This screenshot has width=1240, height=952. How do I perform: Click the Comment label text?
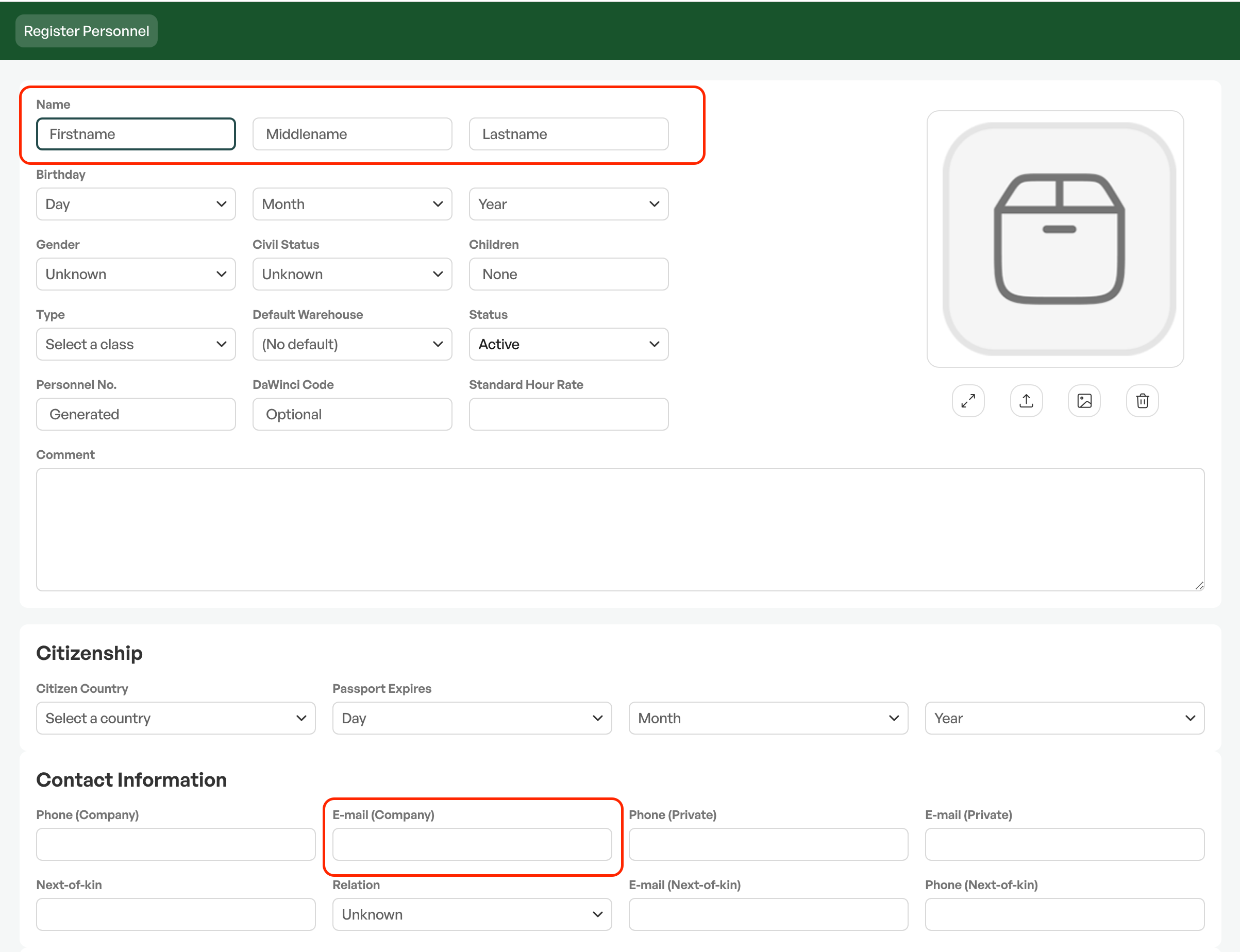[65, 454]
